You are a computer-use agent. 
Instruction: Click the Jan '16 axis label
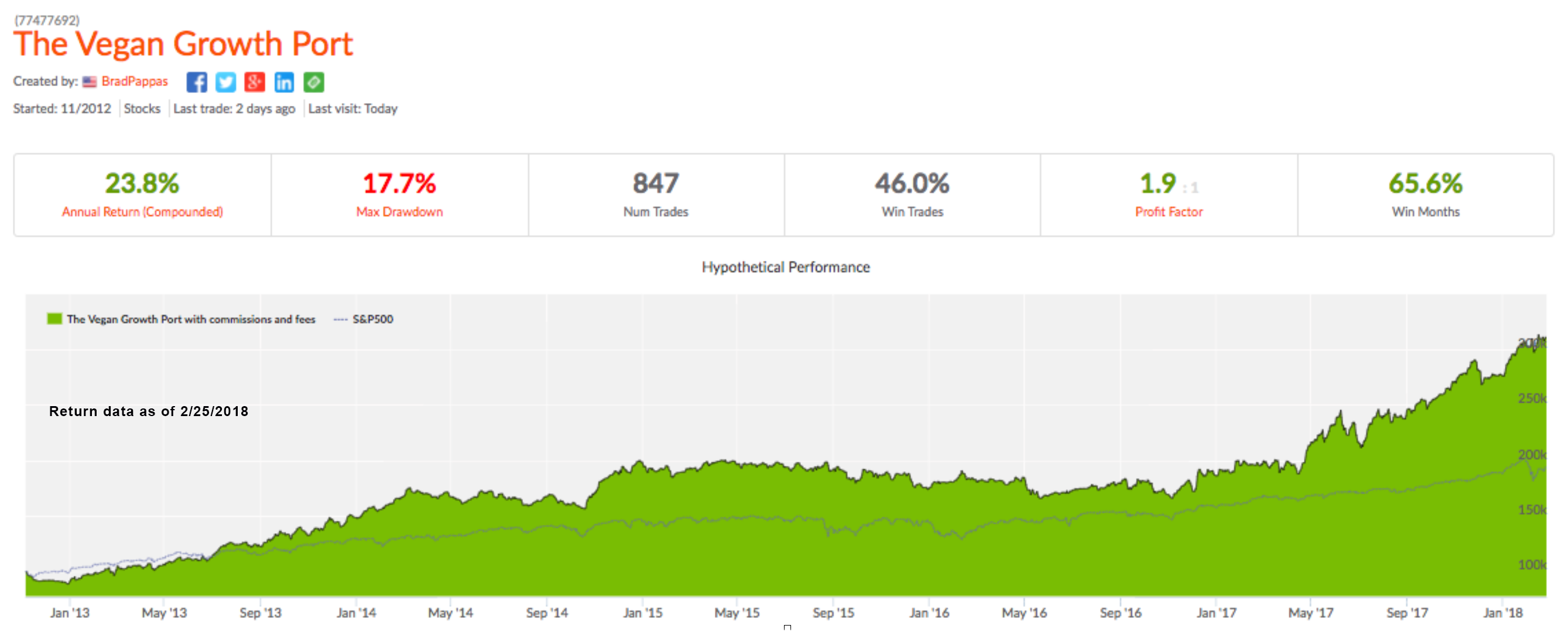(x=929, y=613)
